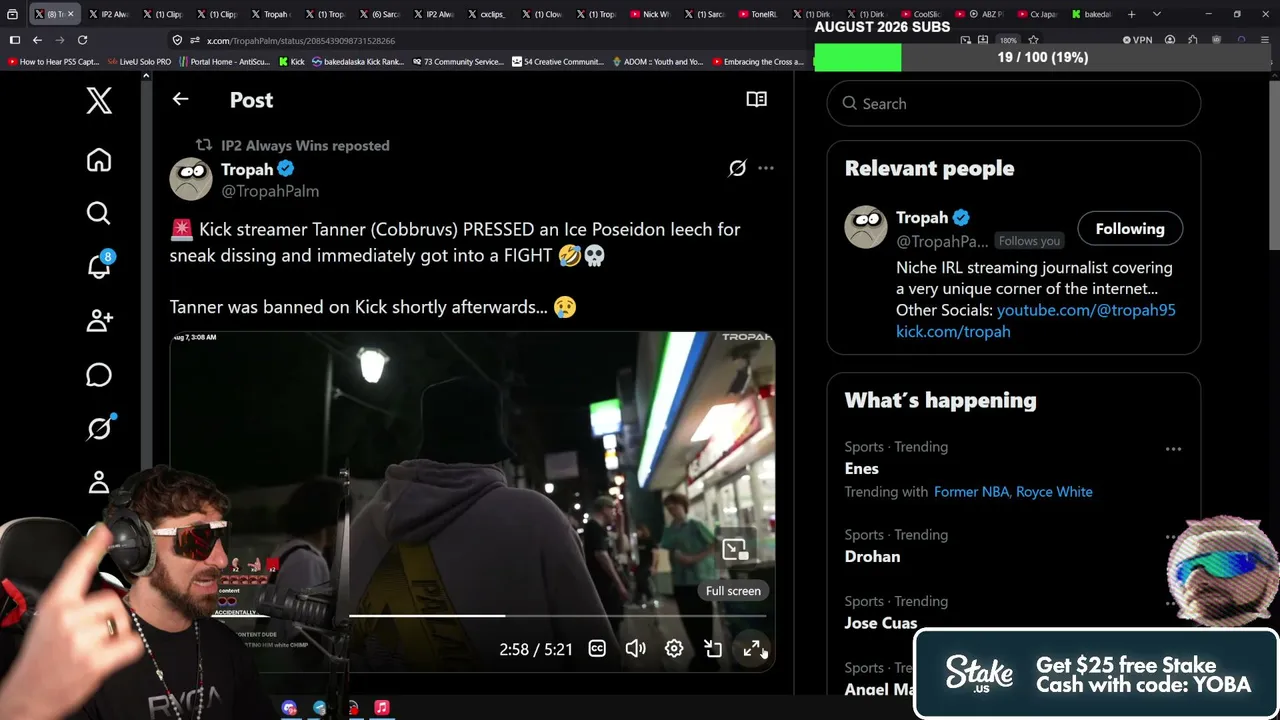
Task: Enter full screen on the video
Action: tap(752, 649)
